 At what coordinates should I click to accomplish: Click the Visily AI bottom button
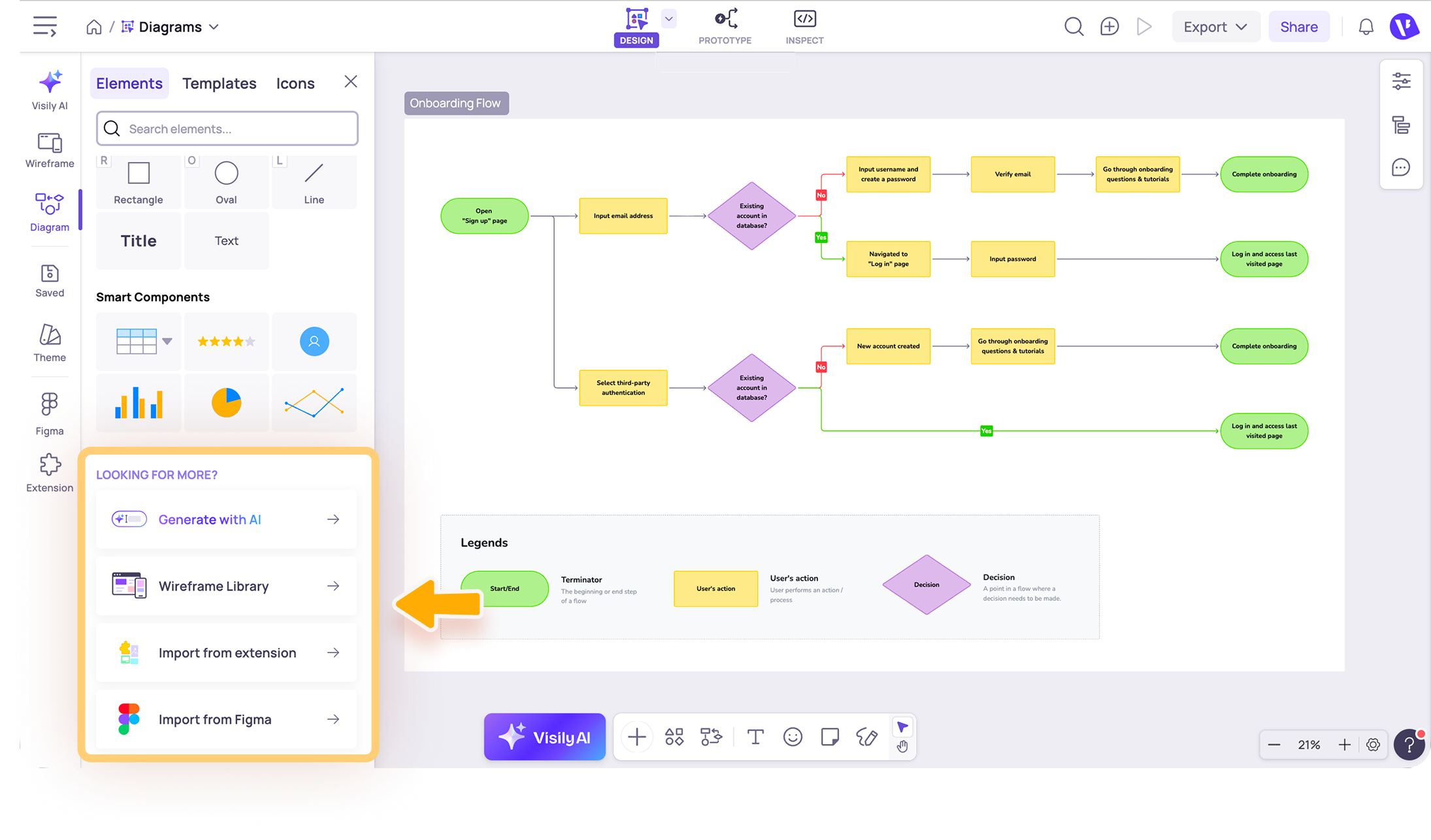pyautogui.click(x=545, y=737)
